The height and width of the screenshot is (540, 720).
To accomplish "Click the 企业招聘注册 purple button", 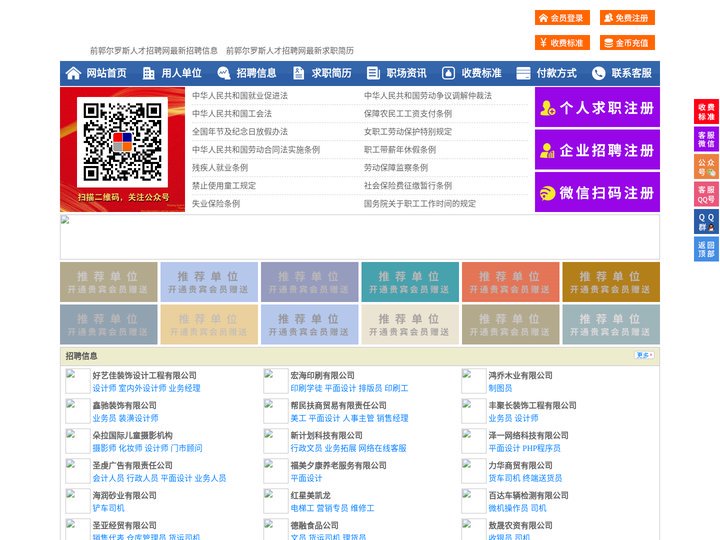I will point(597,150).
